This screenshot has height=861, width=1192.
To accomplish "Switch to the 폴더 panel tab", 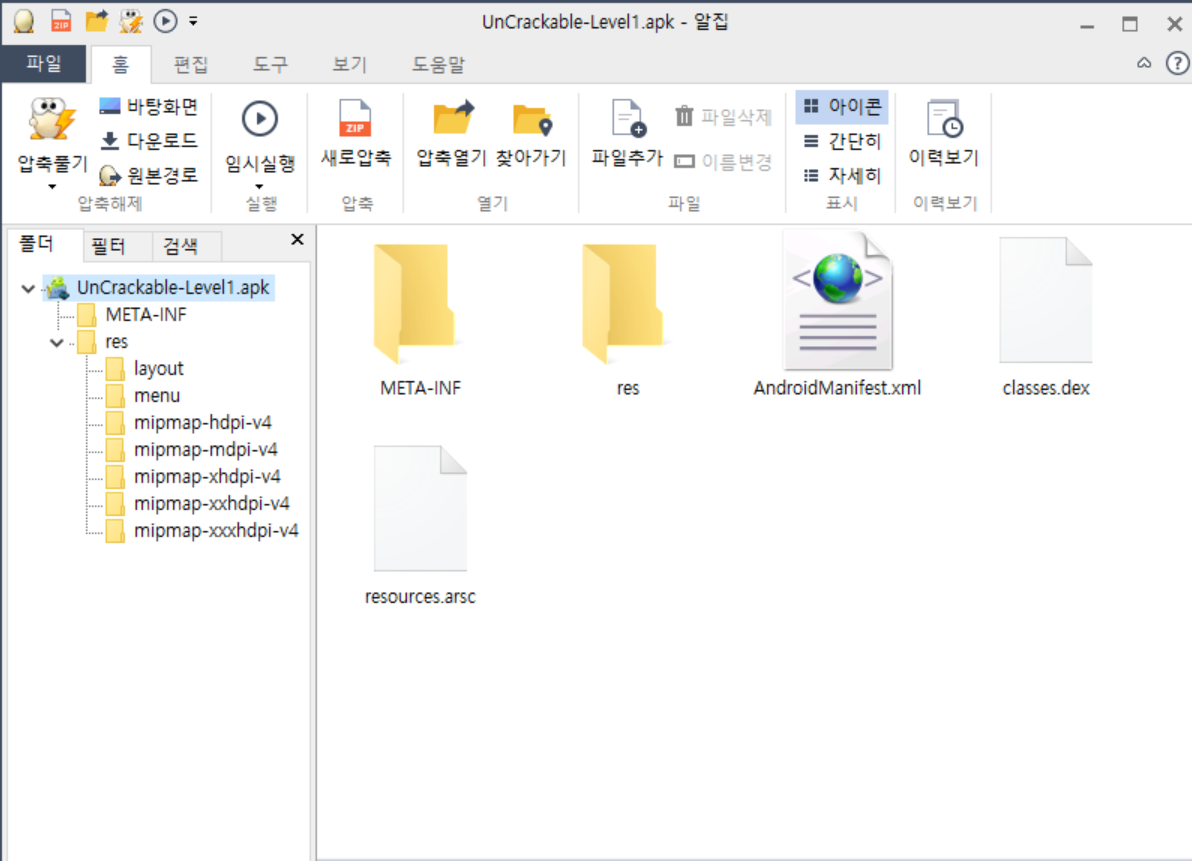I will point(36,244).
